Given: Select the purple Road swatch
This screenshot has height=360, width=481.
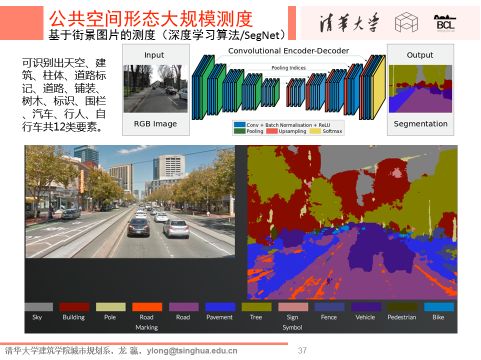Looking at the screenshot, I should click(x=184, y=307).
